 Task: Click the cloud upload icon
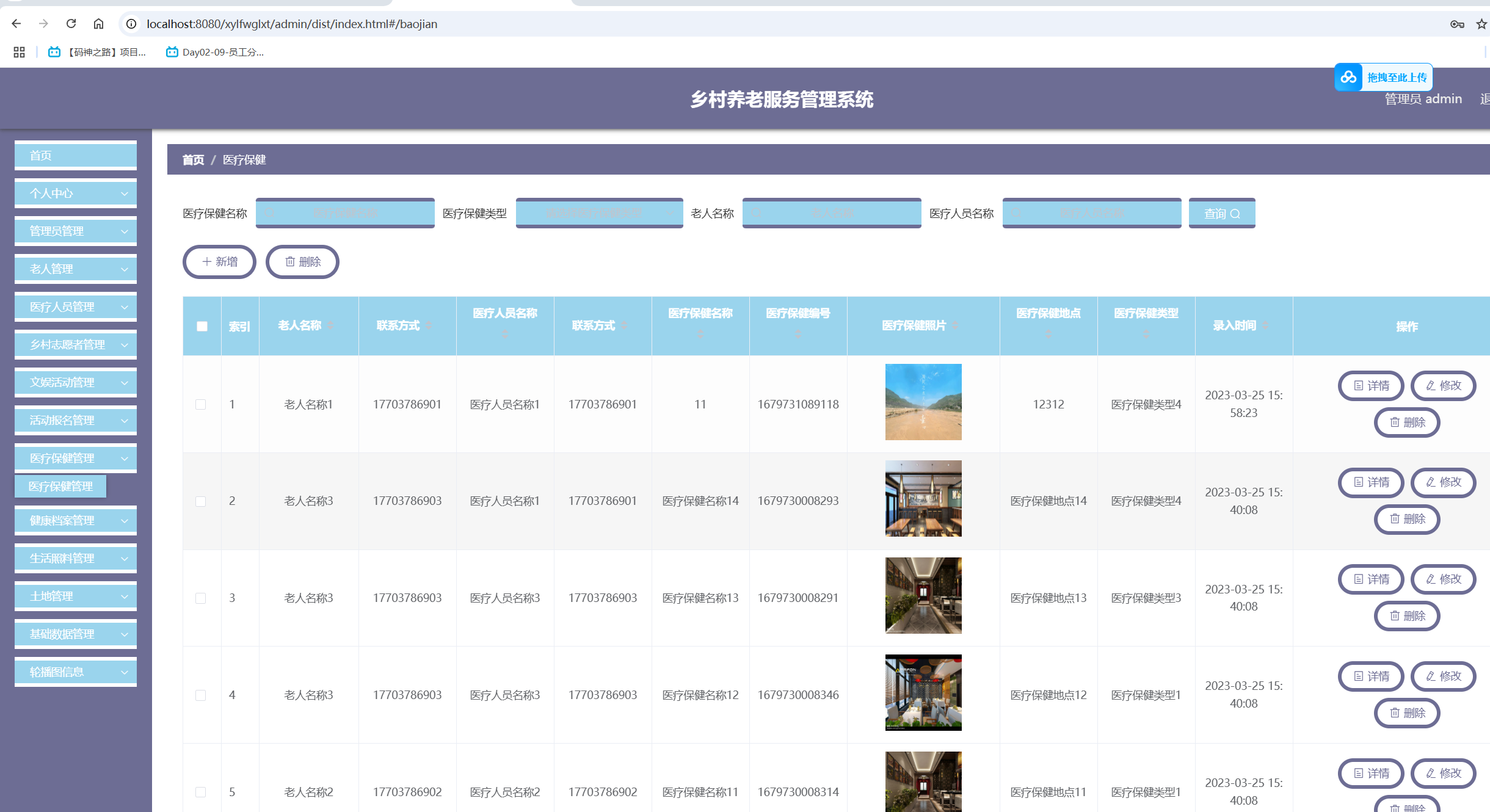[1348, 77]
